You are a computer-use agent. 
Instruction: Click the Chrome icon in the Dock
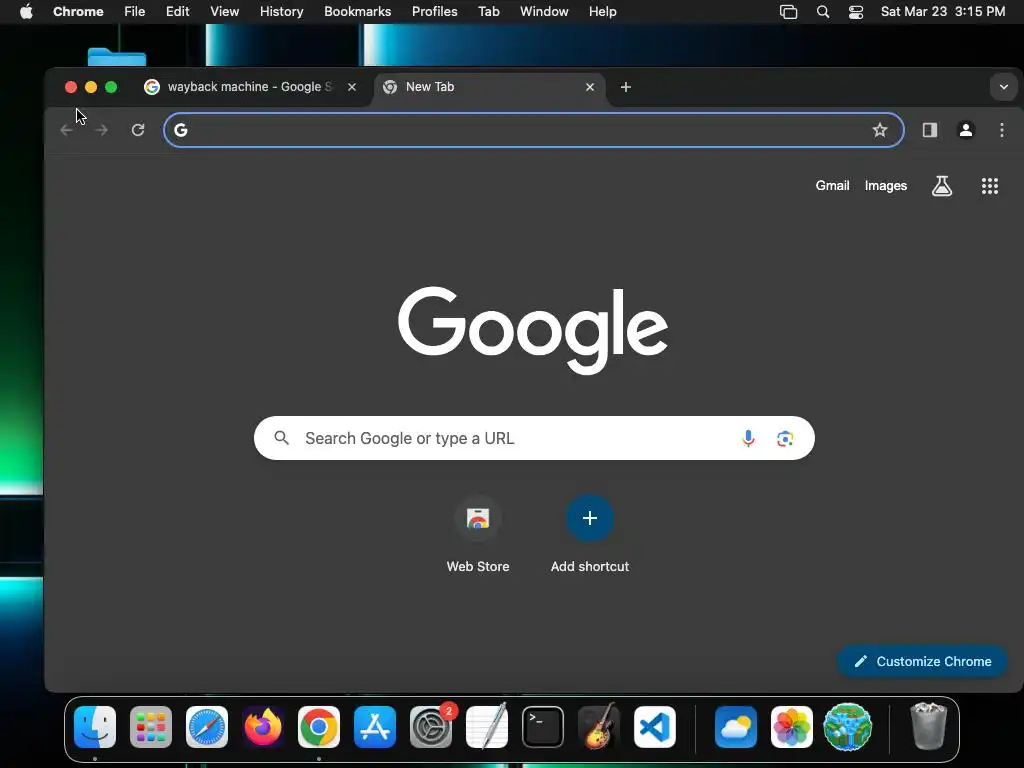click(x=319, y=727)
